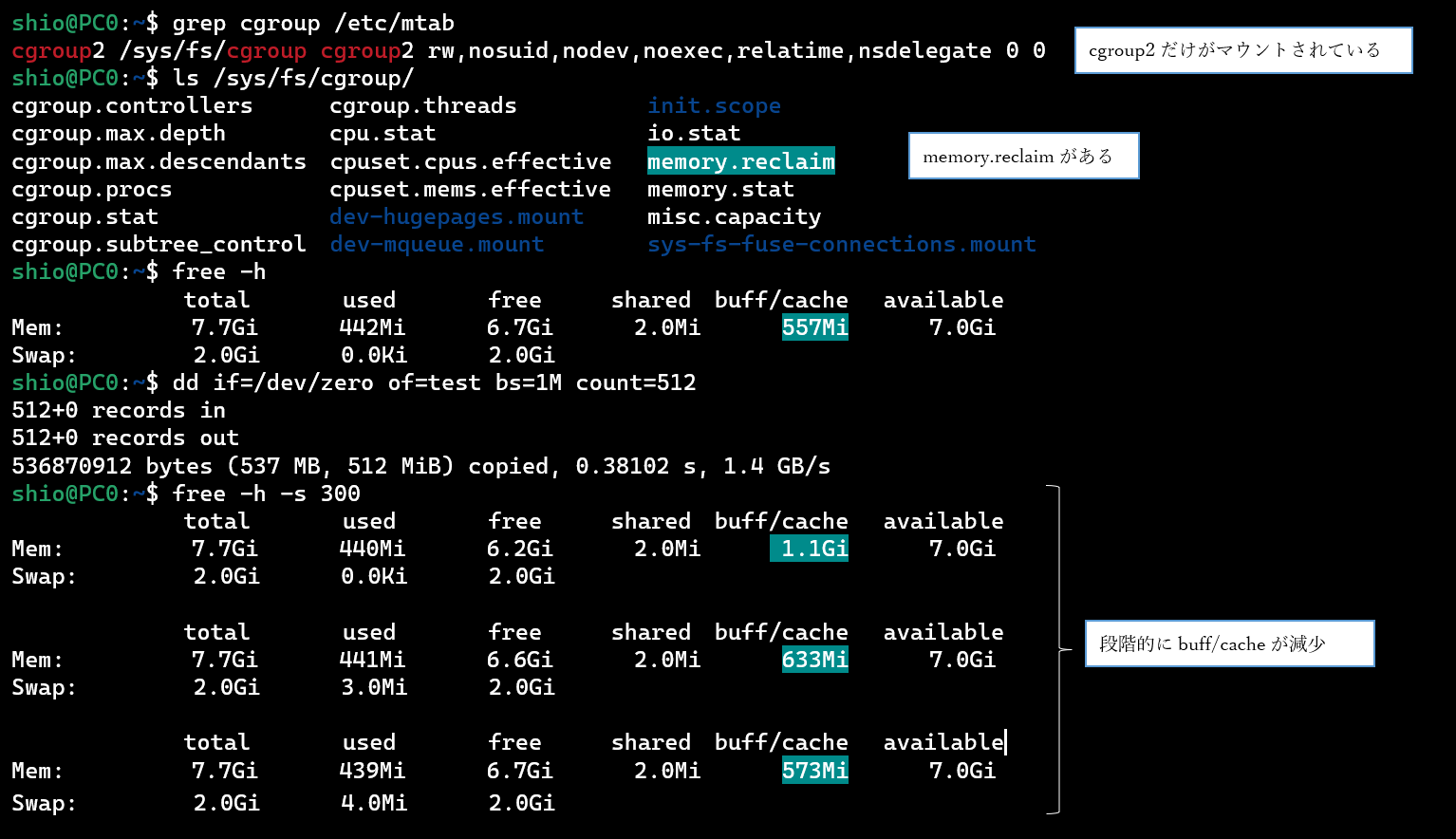Click the misc.capacity file name
Screen dimensions: 1456x839
pyautogui.click(x=734, y=217)
